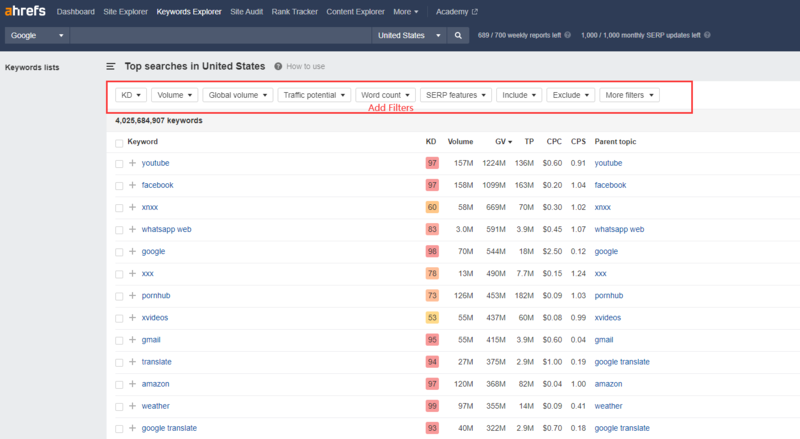Check the select-all Keyword header checkbox
The height and width of the screenshot is (439, 800).
(x=119, y=143)
